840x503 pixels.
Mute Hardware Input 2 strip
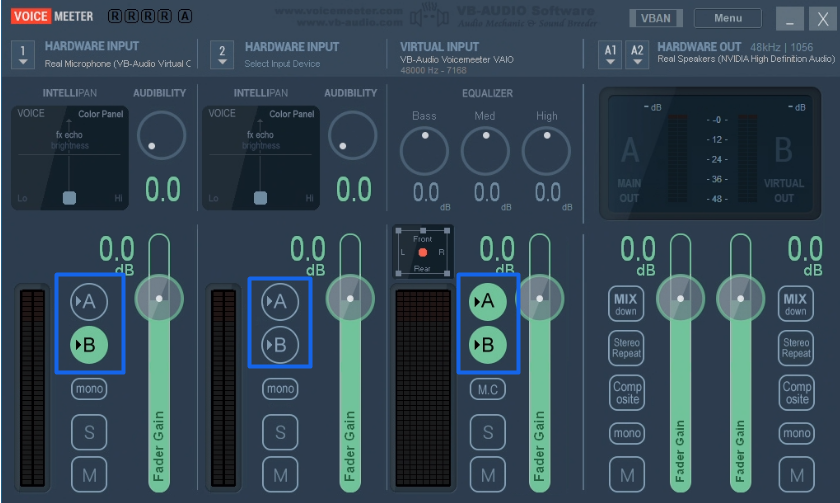click(x=280, y=475)
